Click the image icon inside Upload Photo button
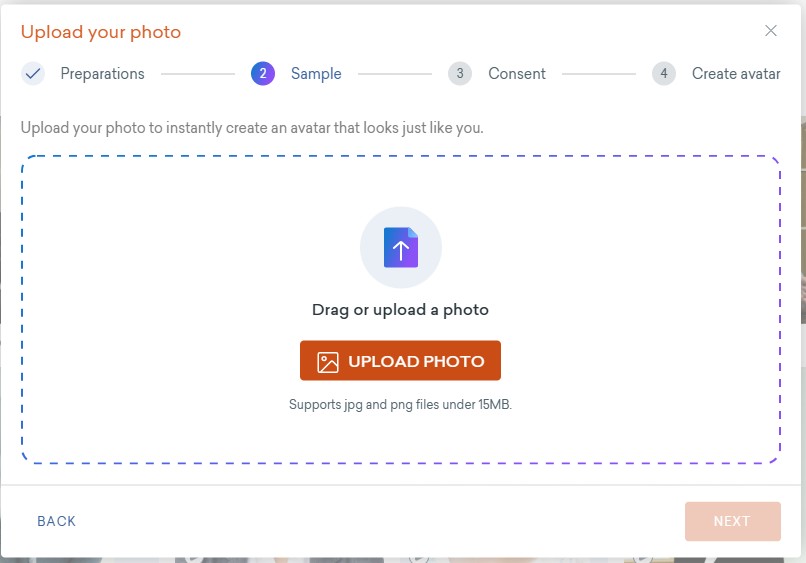The height and width of the screenshot is (563, 806). (x=328, y=362)
